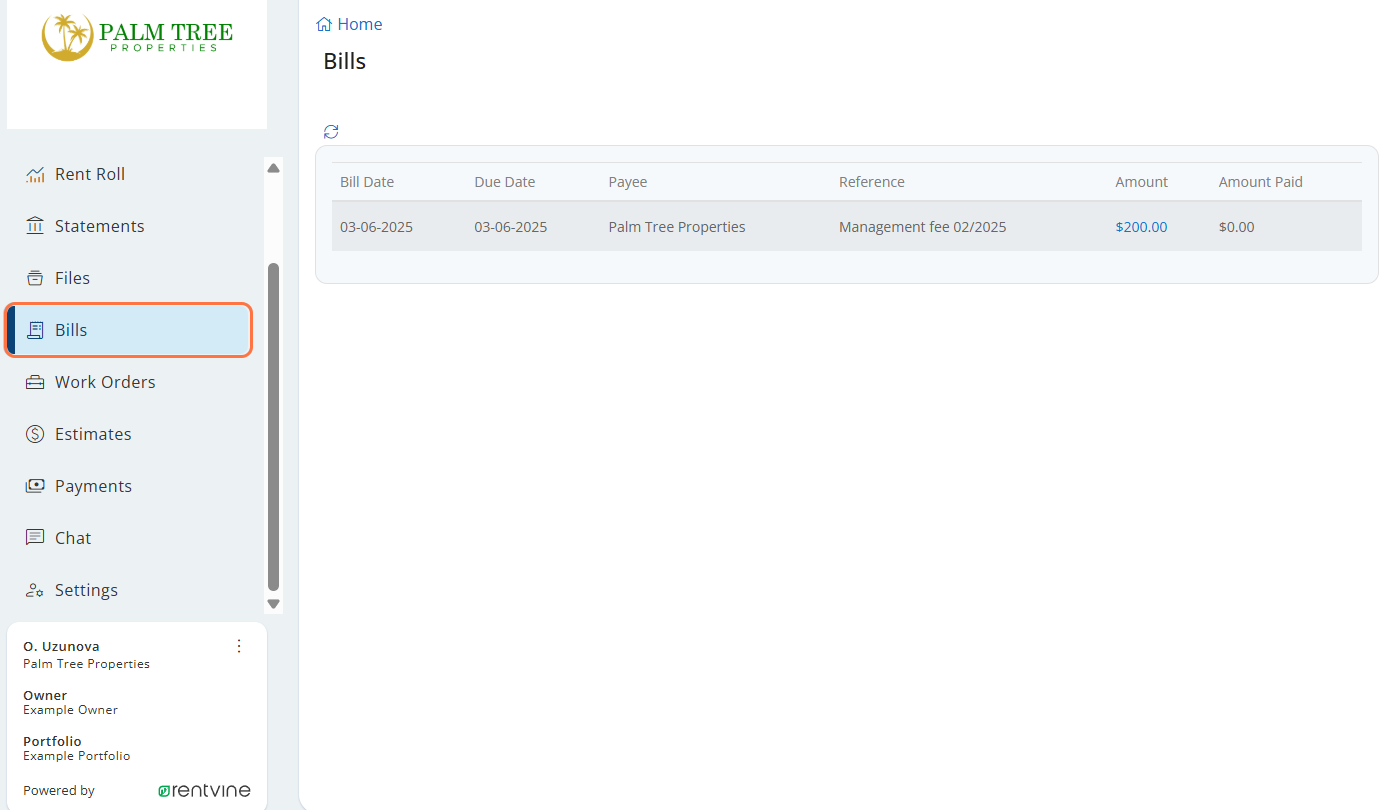The width and height of the screenshot is (1394, 810).
Task: Click the Amount column header
Action: click(x=1142, y=182)
